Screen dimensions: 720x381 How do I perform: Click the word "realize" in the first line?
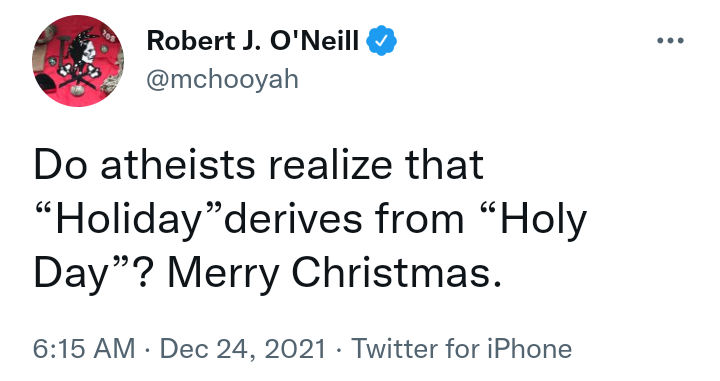[x=331, y=164]
